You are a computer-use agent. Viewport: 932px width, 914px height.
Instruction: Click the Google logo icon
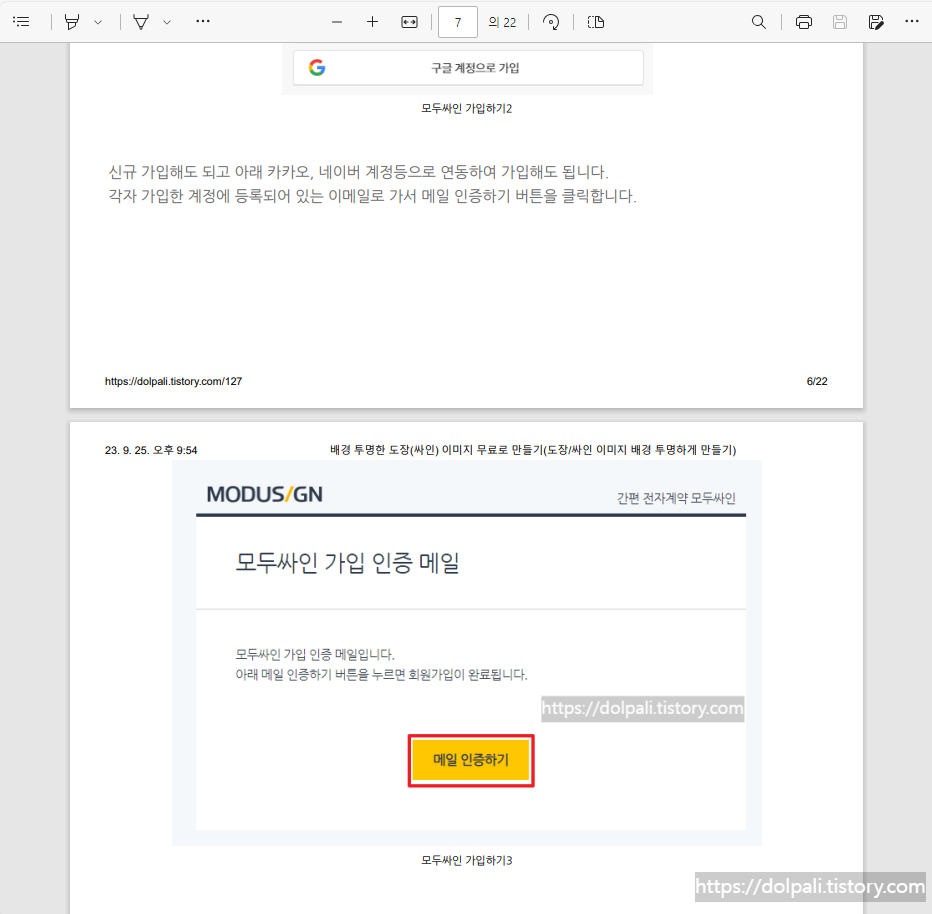pyautogui.click(x=317, y=68)
